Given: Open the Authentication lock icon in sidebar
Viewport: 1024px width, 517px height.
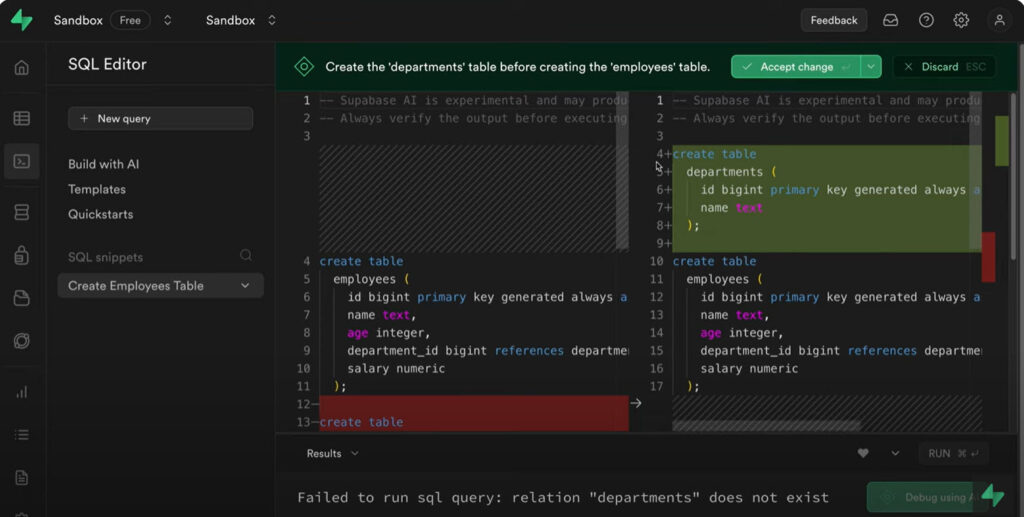Looking at the screenshot, I should click(21, 256).
